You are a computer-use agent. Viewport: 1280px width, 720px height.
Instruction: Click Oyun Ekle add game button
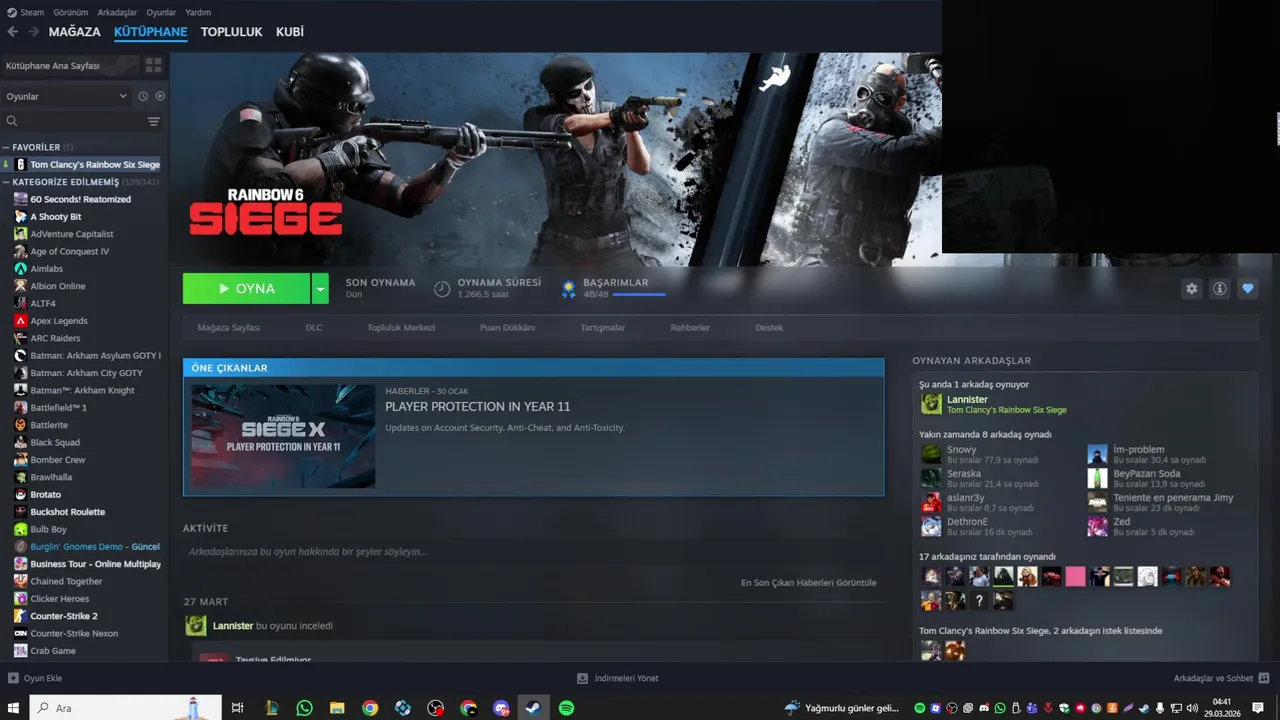coord(35,678)
